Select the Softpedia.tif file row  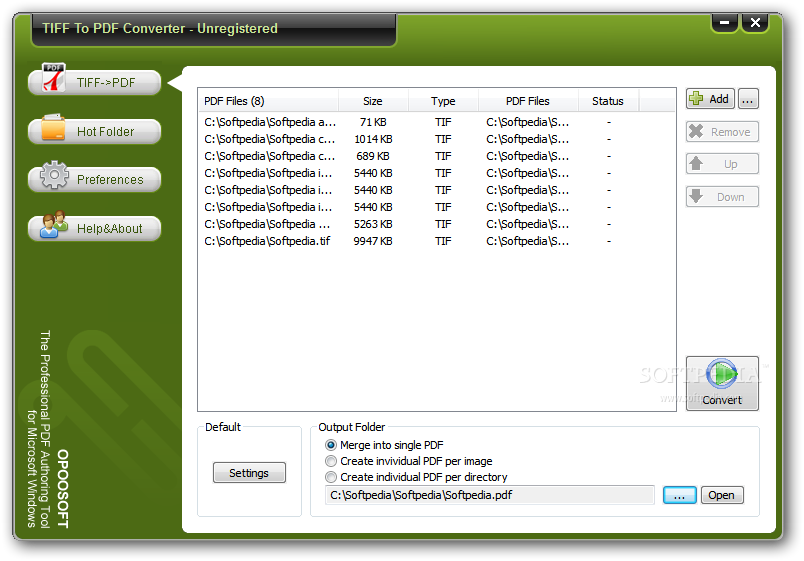tap(437, 241)
